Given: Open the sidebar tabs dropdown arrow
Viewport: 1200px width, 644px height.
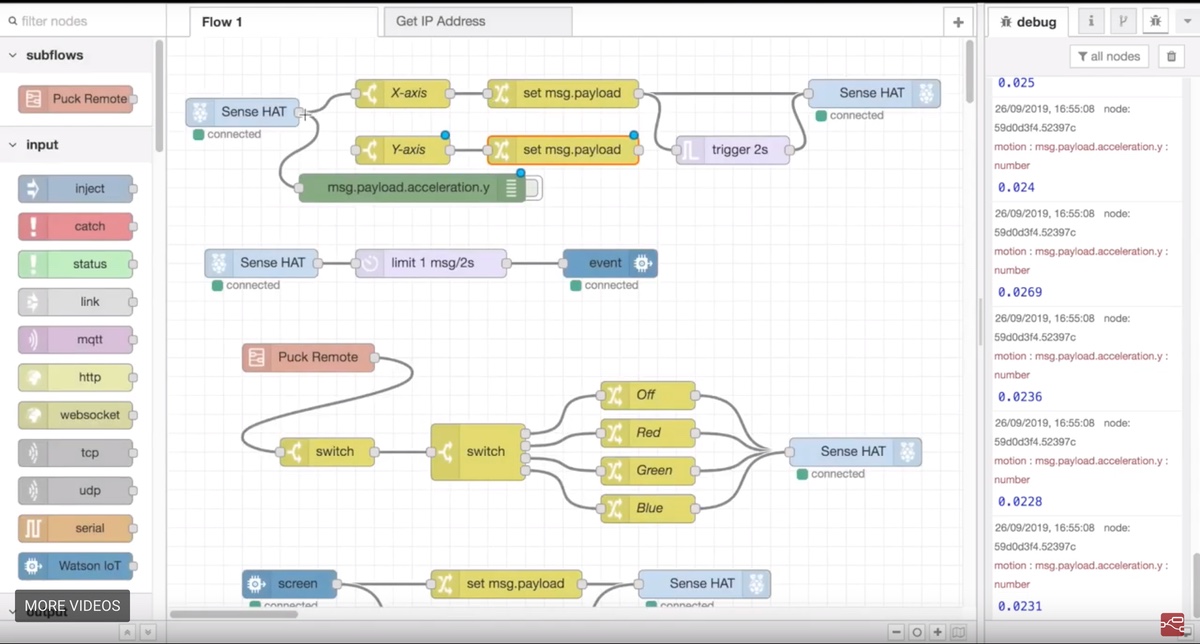Looking at the screenshot, I should pos(1187,21).
